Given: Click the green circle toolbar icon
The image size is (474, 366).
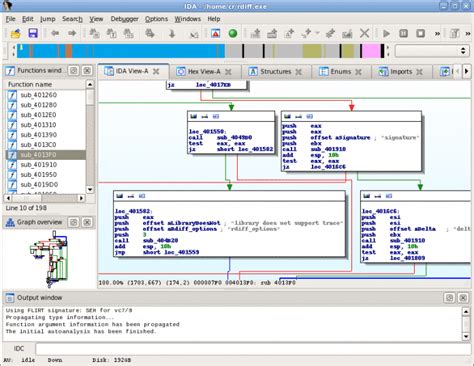Looking at the screenshot, I should (233, 33).
